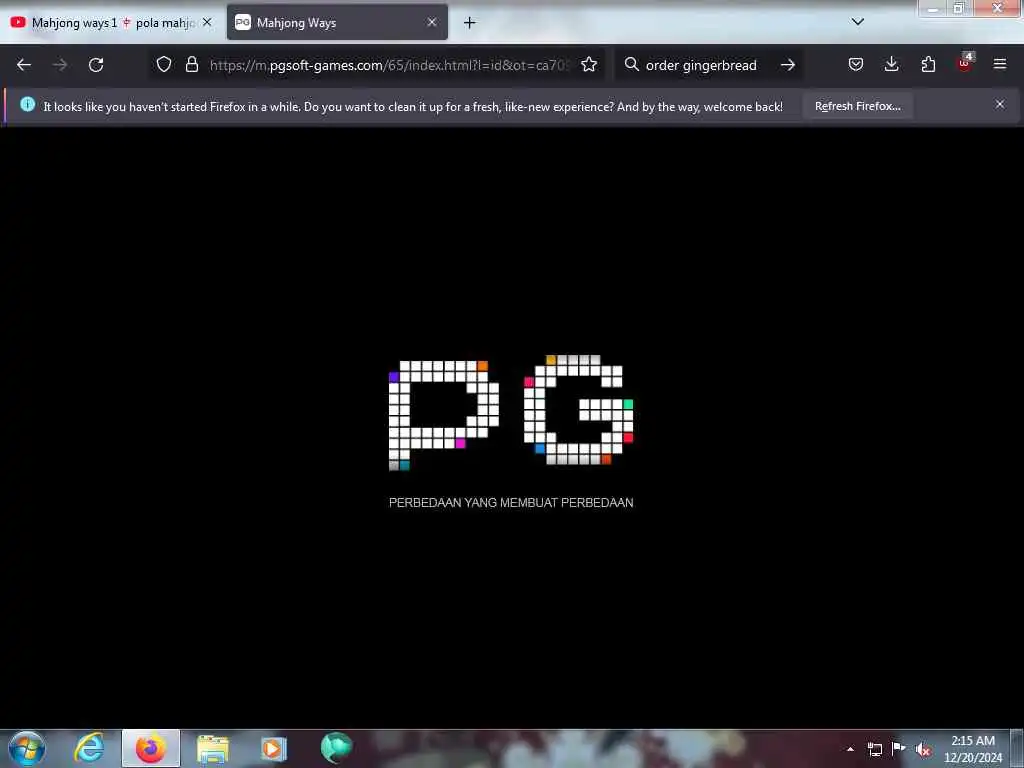The width and height of the screenshot is (1024, 768).
Task: Open Save to Pocket
Action: (x=856, y=65)
